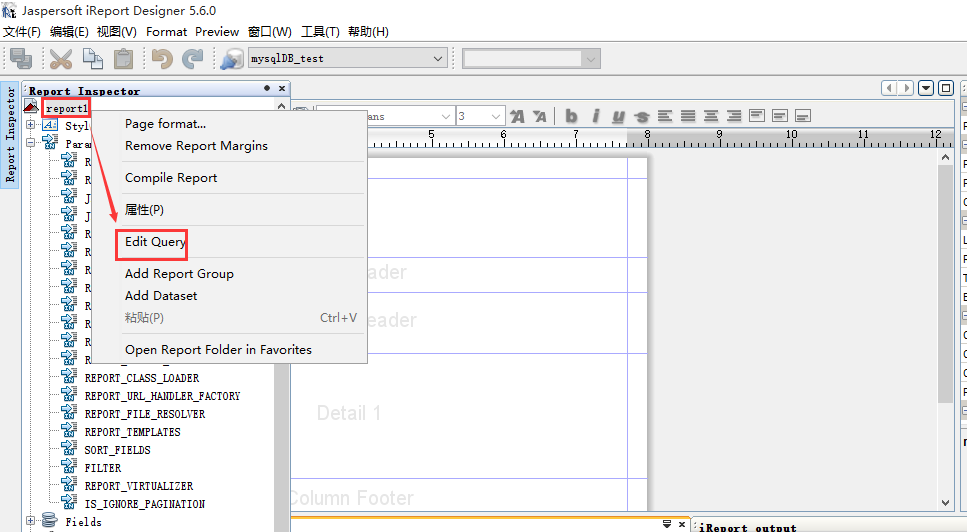The height and width of the screenshot is (532, 967).
Task: Align text to top
Action: click(x=757, y=115)
